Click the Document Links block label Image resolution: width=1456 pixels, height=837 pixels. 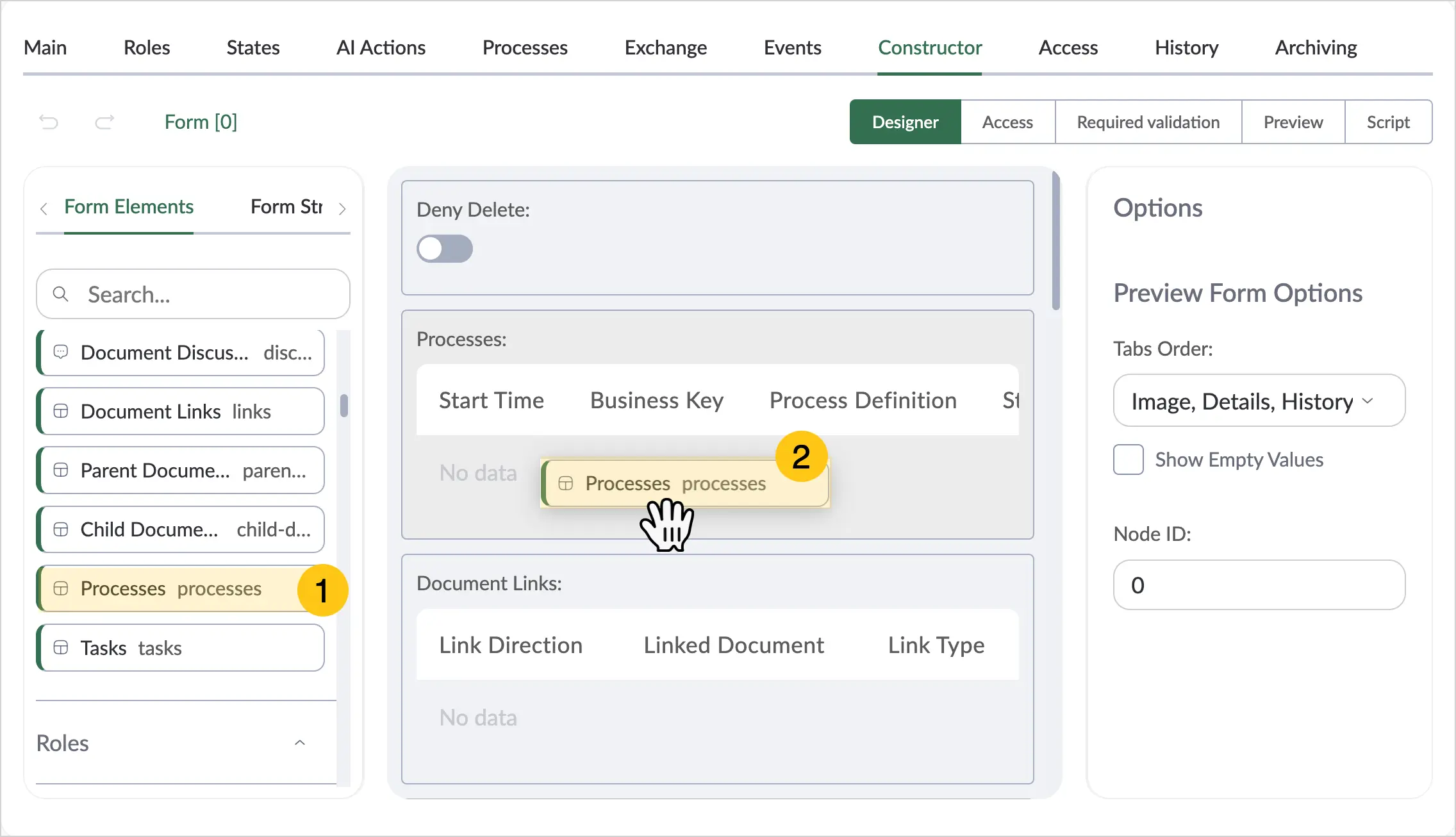click(489, 583)
